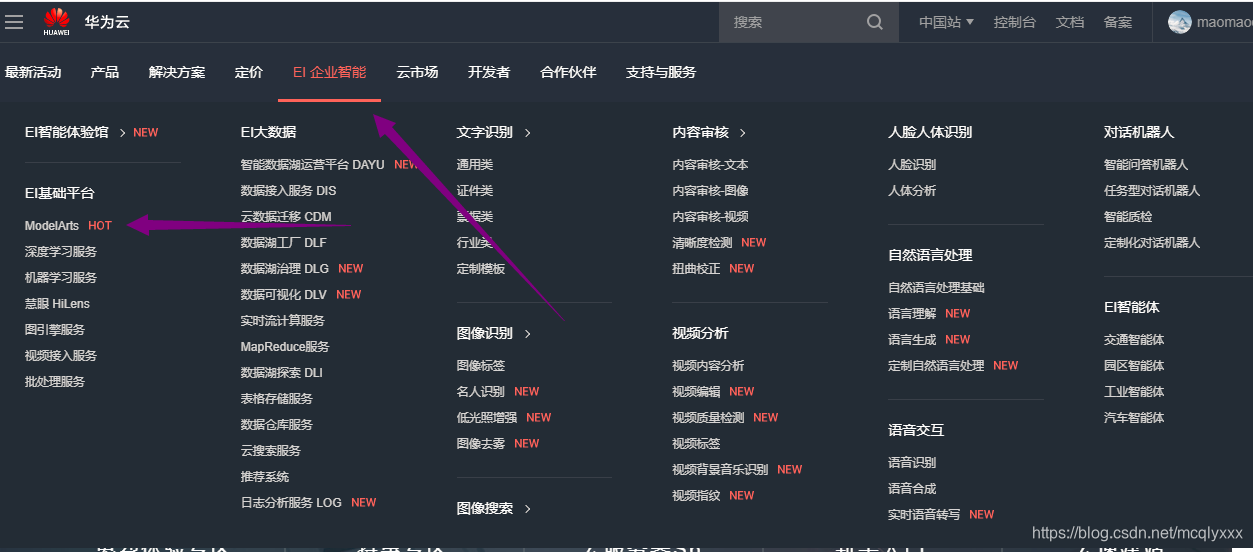
Task: Open 视频背景音乐识别 link
Action: pyautogui.click(x=721, y=470)
